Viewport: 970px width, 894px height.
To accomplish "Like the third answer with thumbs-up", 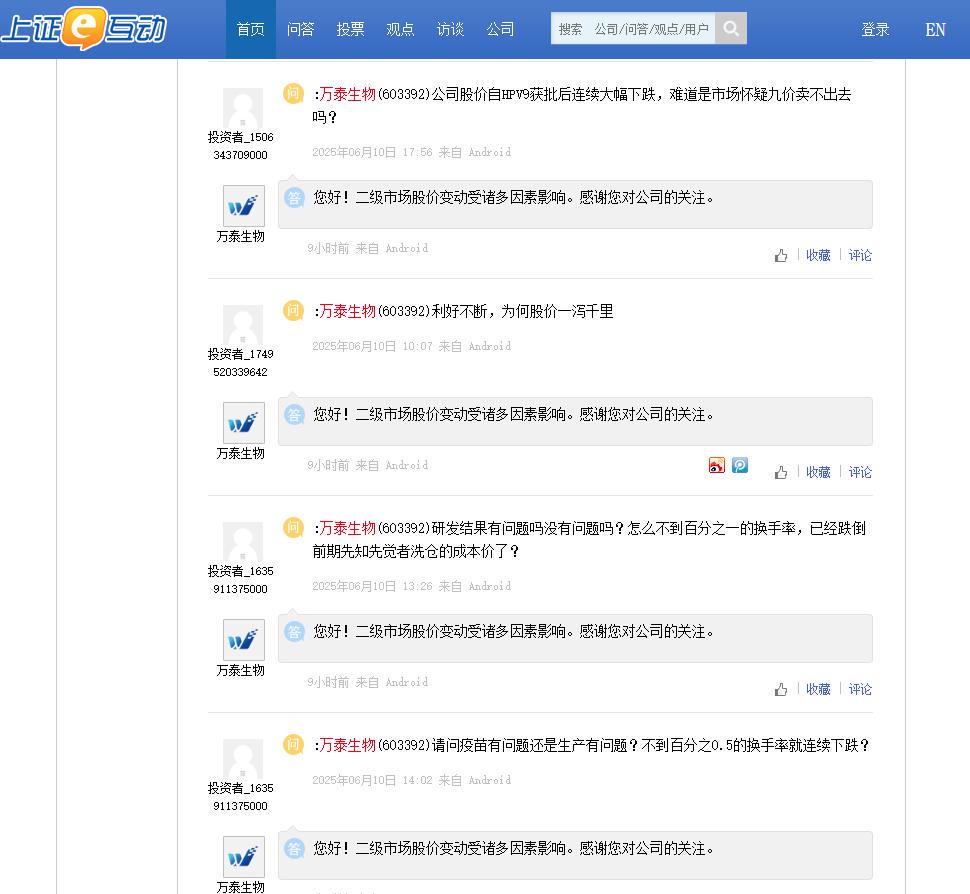I will coord(781,689).
